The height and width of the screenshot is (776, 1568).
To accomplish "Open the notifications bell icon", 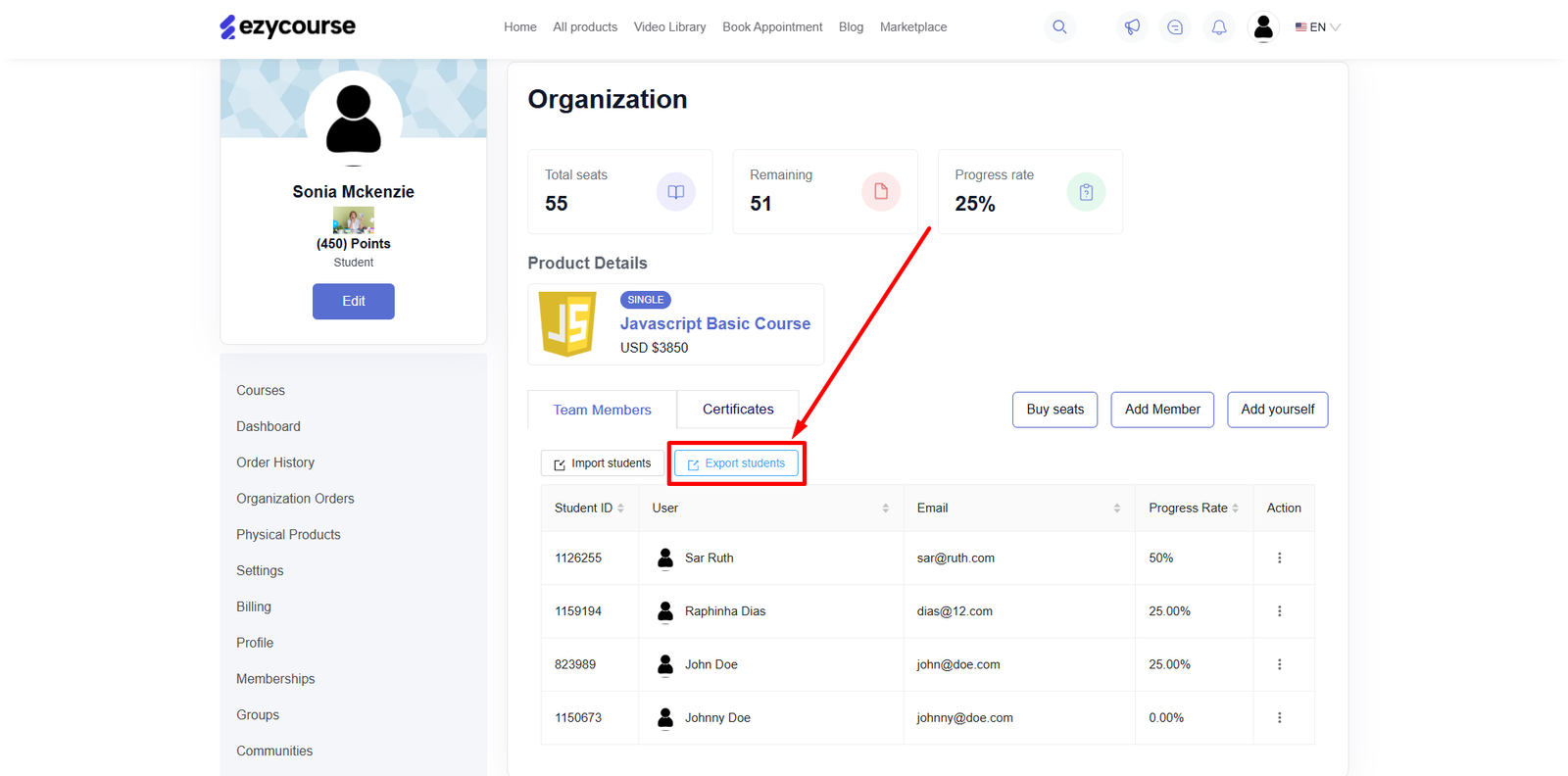I will coord(1219,27).
